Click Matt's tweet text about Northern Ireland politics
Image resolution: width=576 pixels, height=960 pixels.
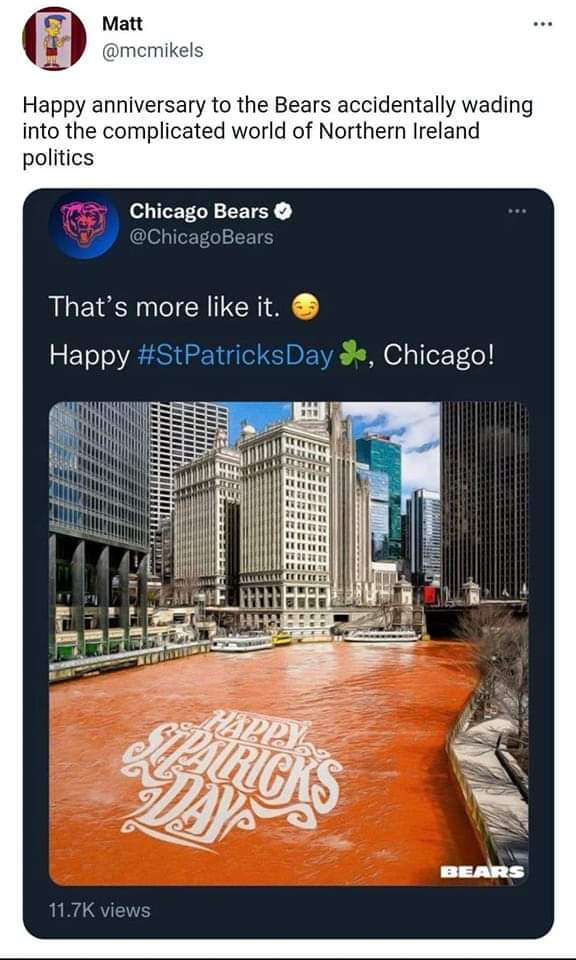(x=278, y=132)
